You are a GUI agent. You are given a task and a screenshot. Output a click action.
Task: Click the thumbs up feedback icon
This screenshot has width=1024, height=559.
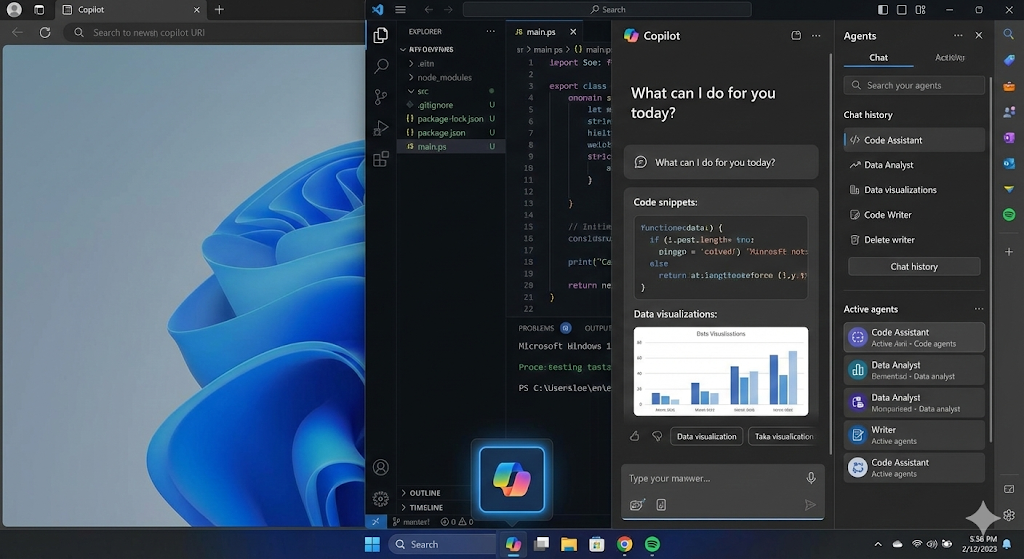(x=634, y=436)
